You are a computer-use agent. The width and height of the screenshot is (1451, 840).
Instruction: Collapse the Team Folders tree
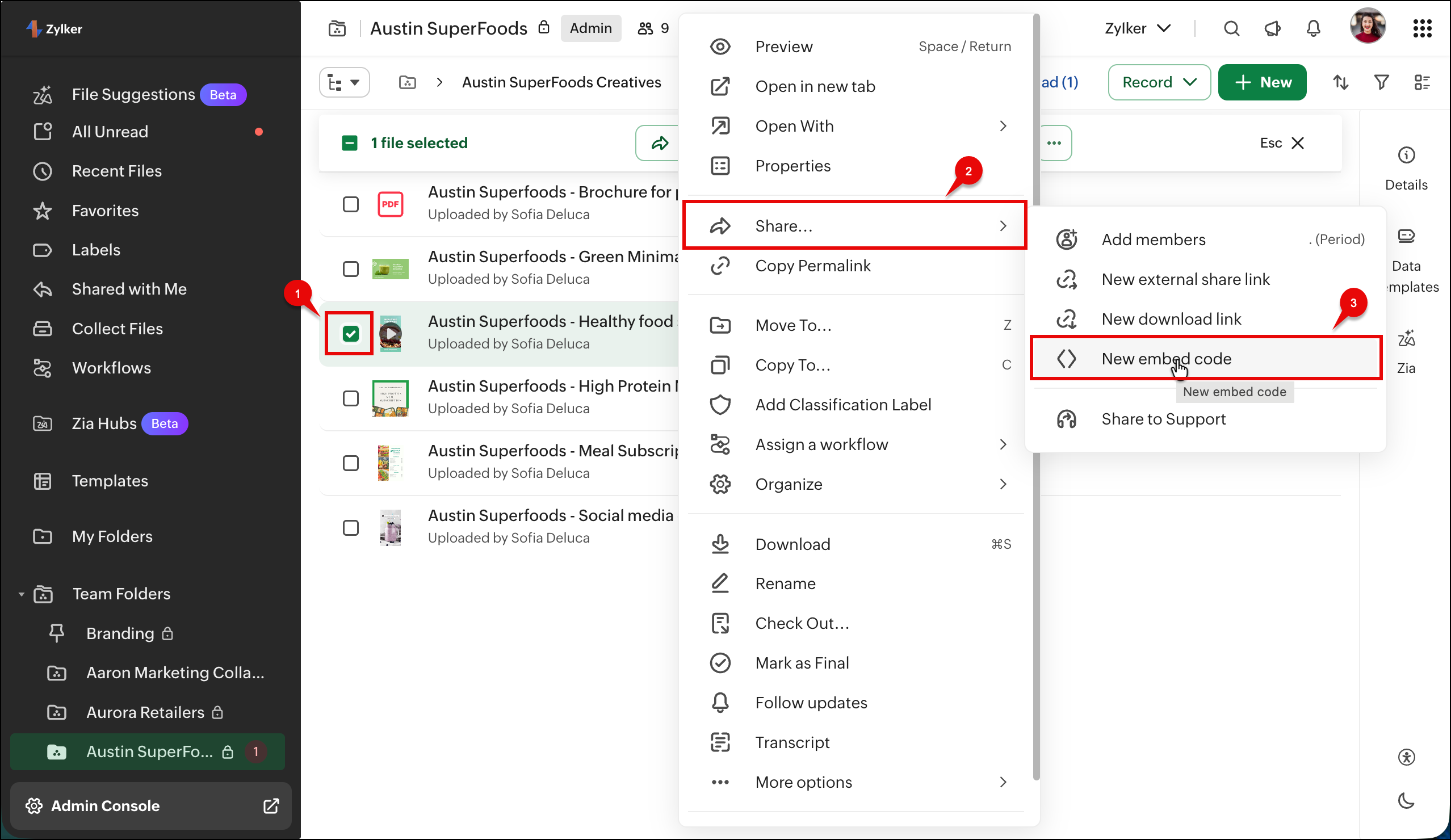[22, 594]
